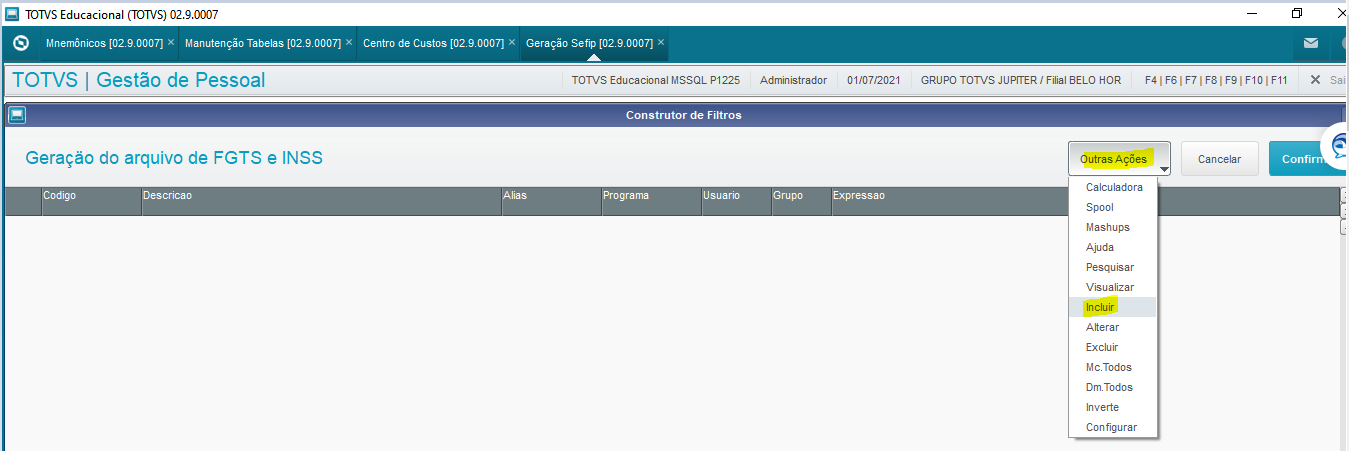
Task: Choose Mc.Todos menu entry
Action: pyautogui.click(x=1113, y=367)
